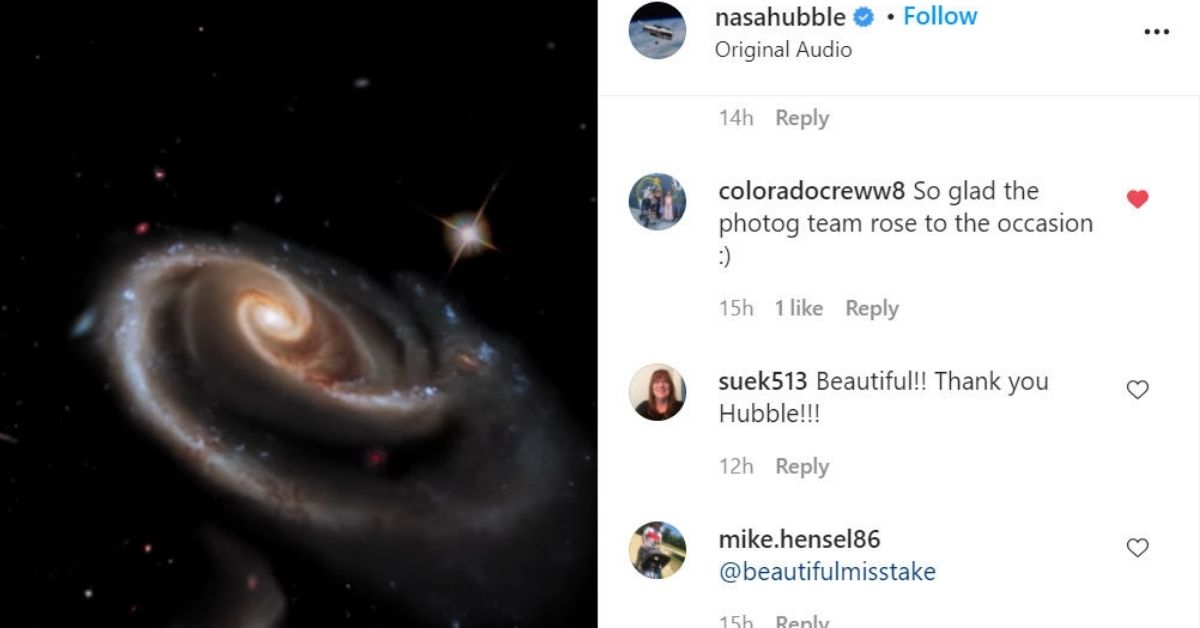Reply to coloradocreww8's comment
This screenshot has height=628, width=1200.
pos(872,309)
